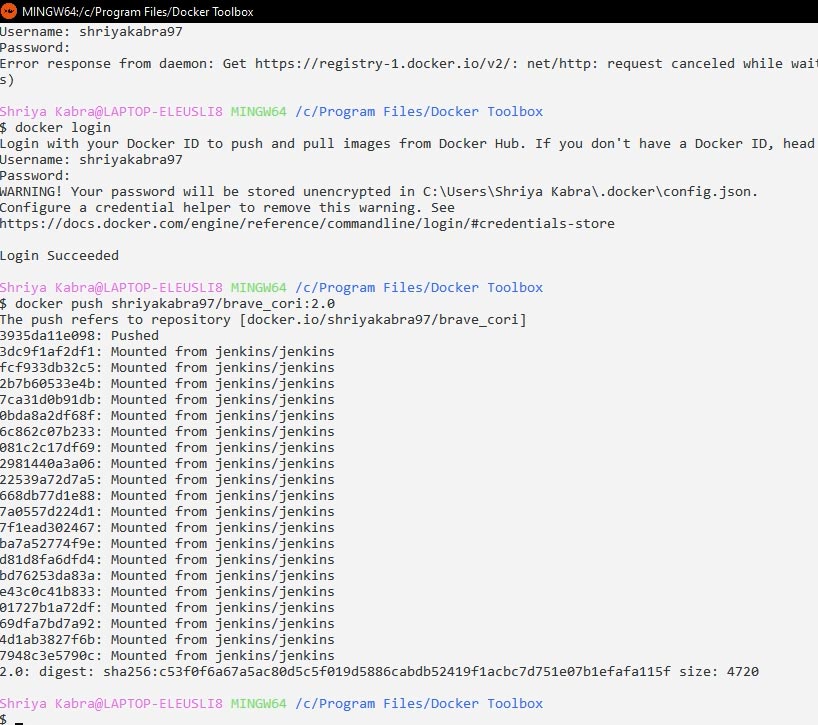818x725 pixels.
Task: Click the layer line ba7a52774f9e
Action: coord(167,543)
